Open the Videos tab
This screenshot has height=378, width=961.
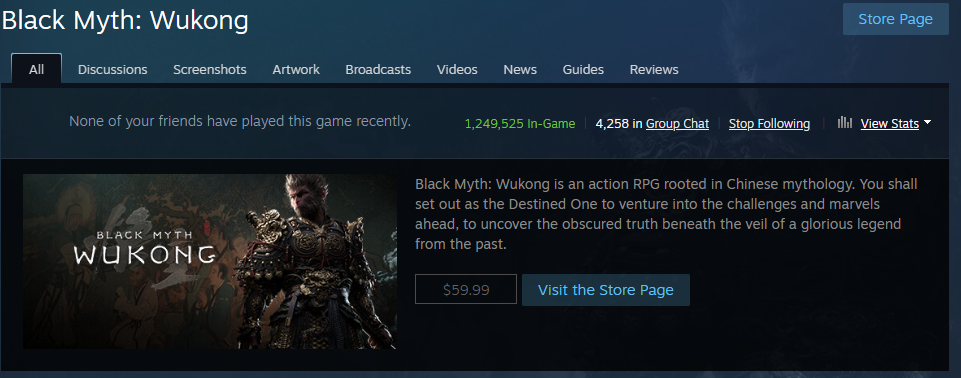click(457, 69)
